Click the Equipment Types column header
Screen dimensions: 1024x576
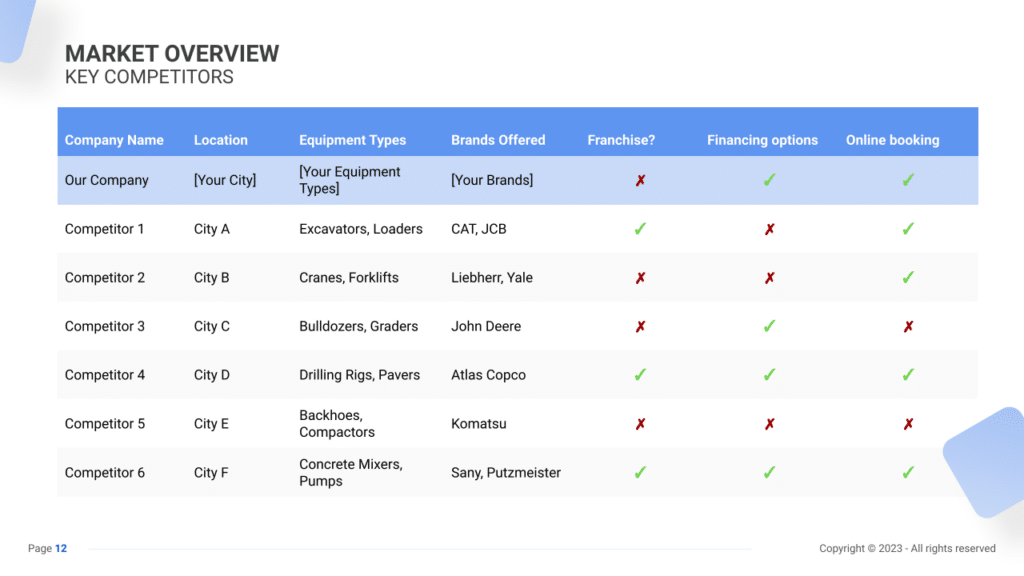click(x=353, y=140)
